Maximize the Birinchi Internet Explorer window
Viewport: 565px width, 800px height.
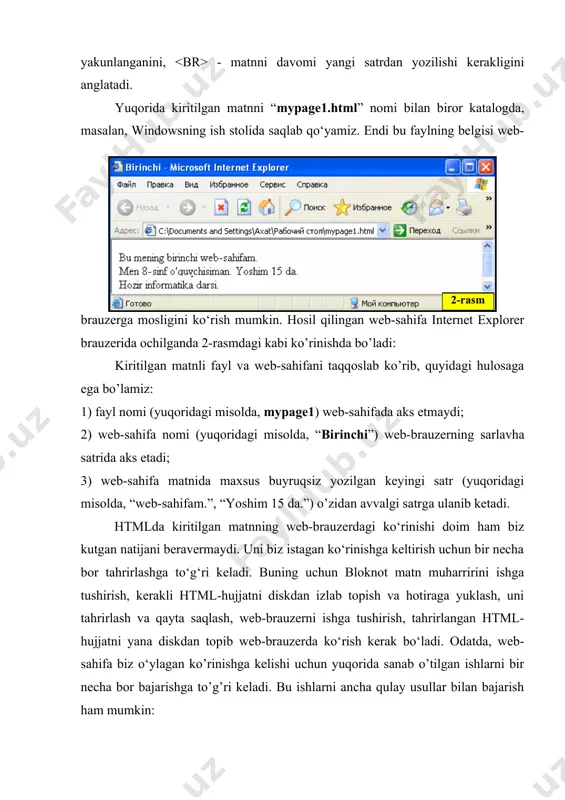pos(469,167)
